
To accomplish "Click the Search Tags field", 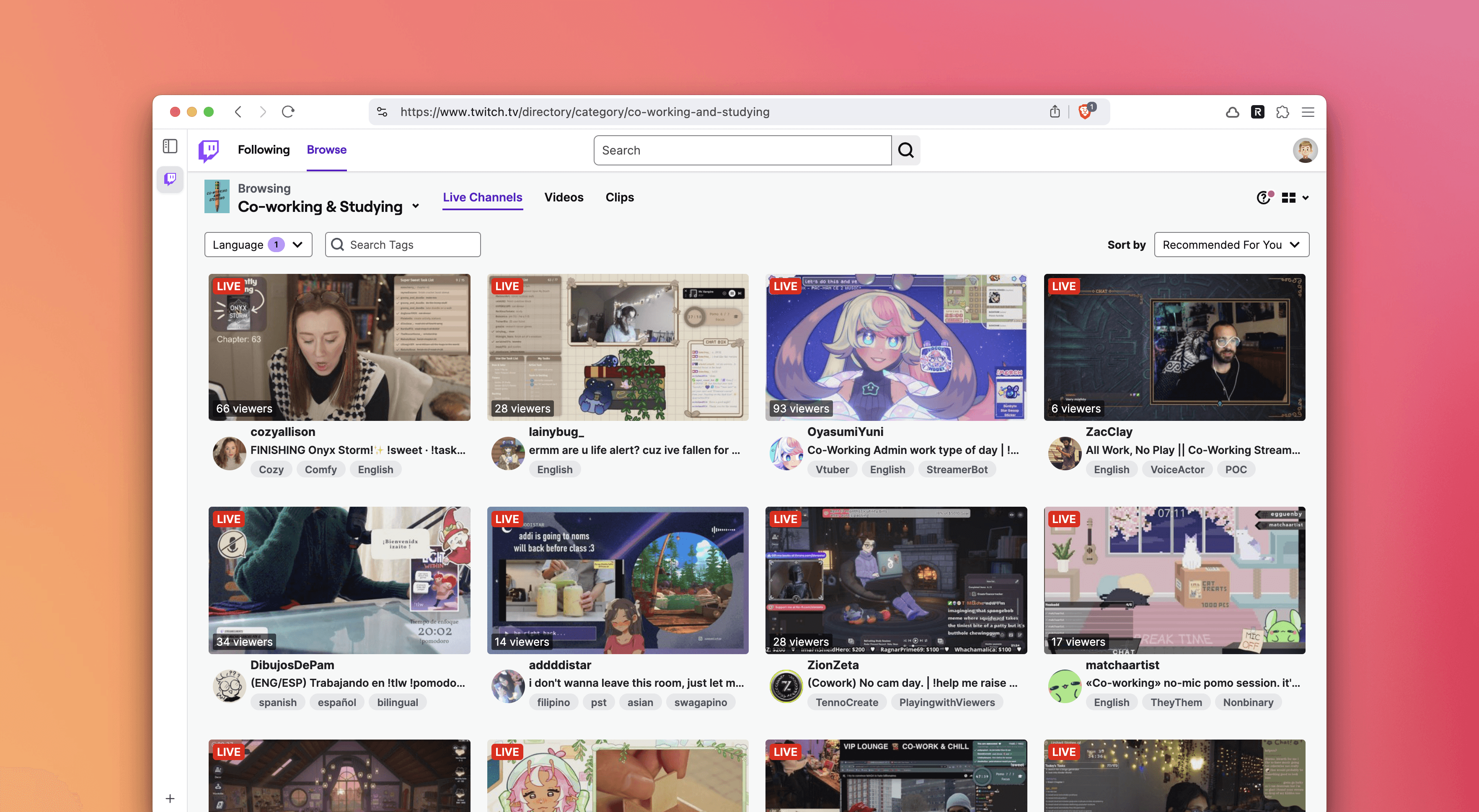I will tap(403, 245).
